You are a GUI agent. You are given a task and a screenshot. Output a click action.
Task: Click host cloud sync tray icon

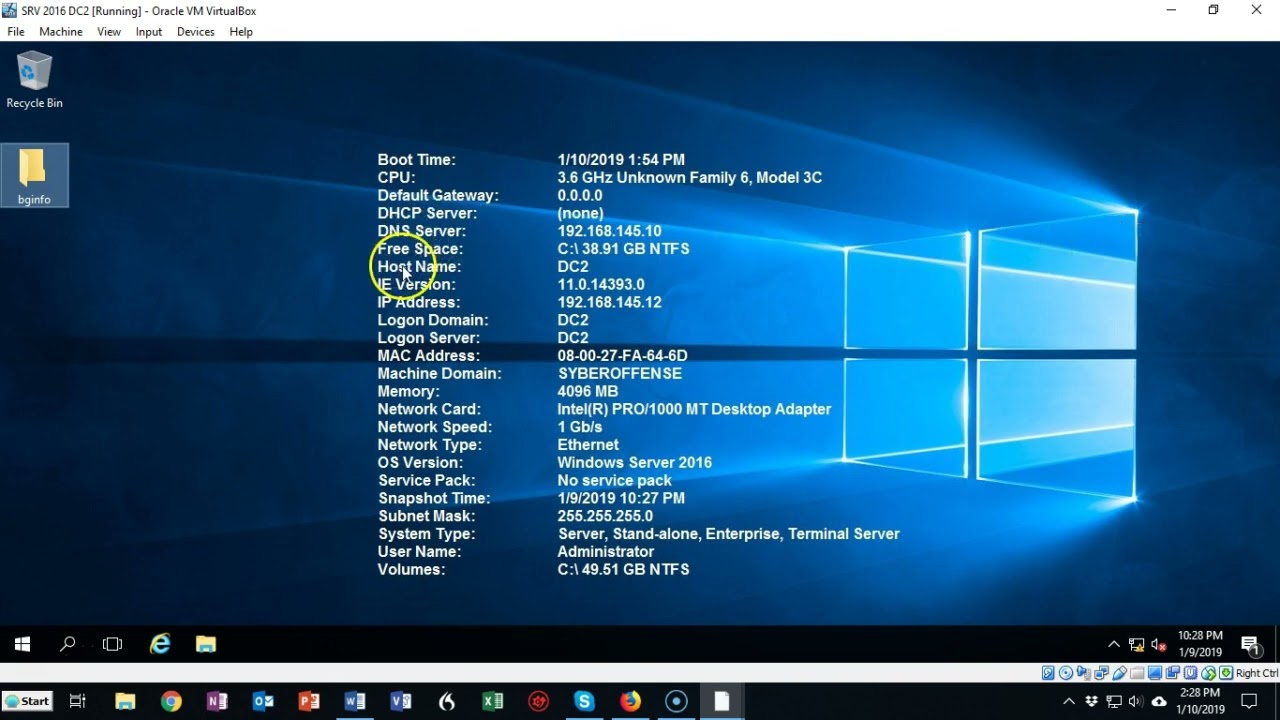(1159, 702)
